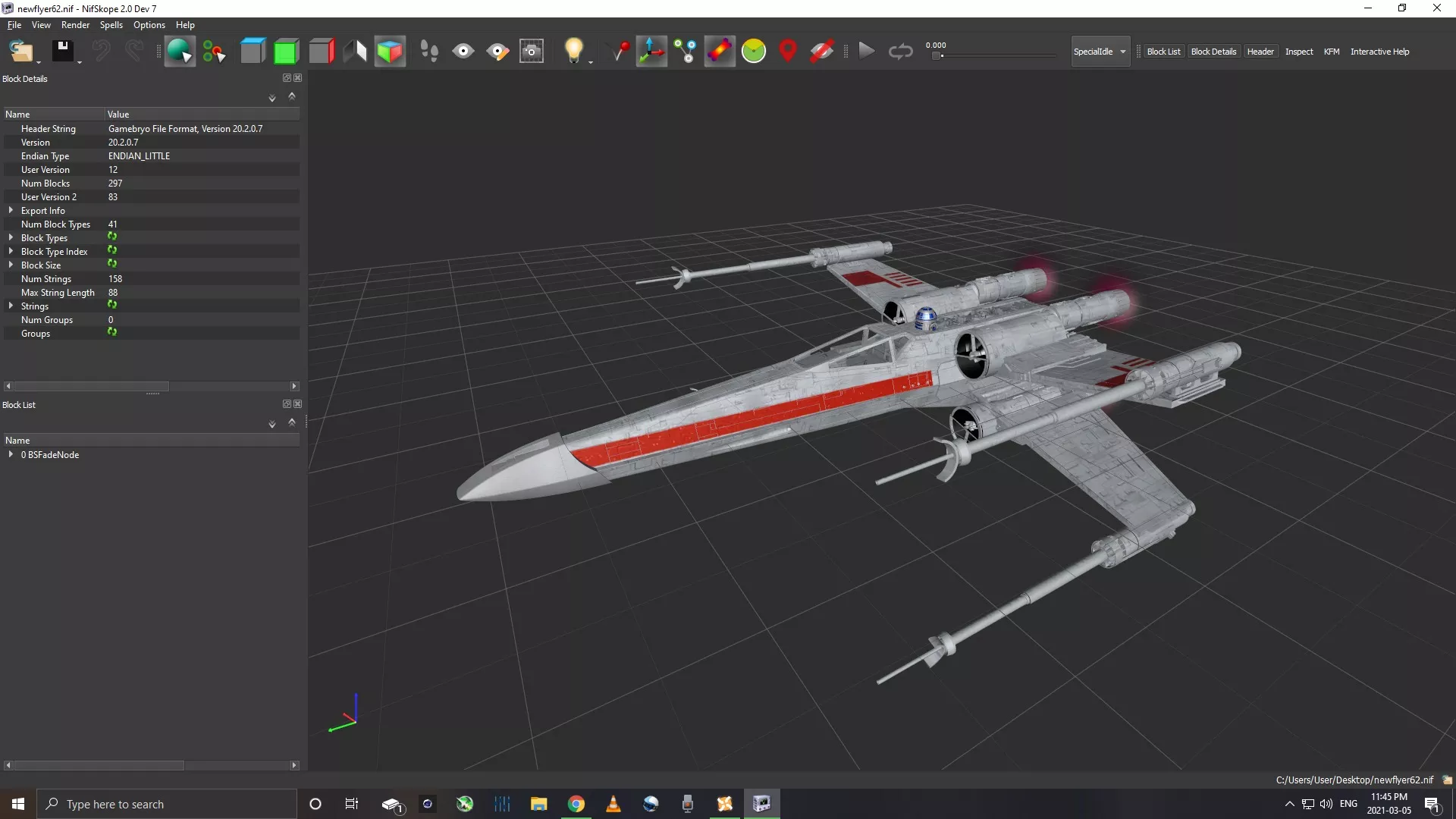Screen dimensions: 1456x819
Task: Open the Load icon dropdown arrow
Action: pyautogui.click(x=39, y=62)
